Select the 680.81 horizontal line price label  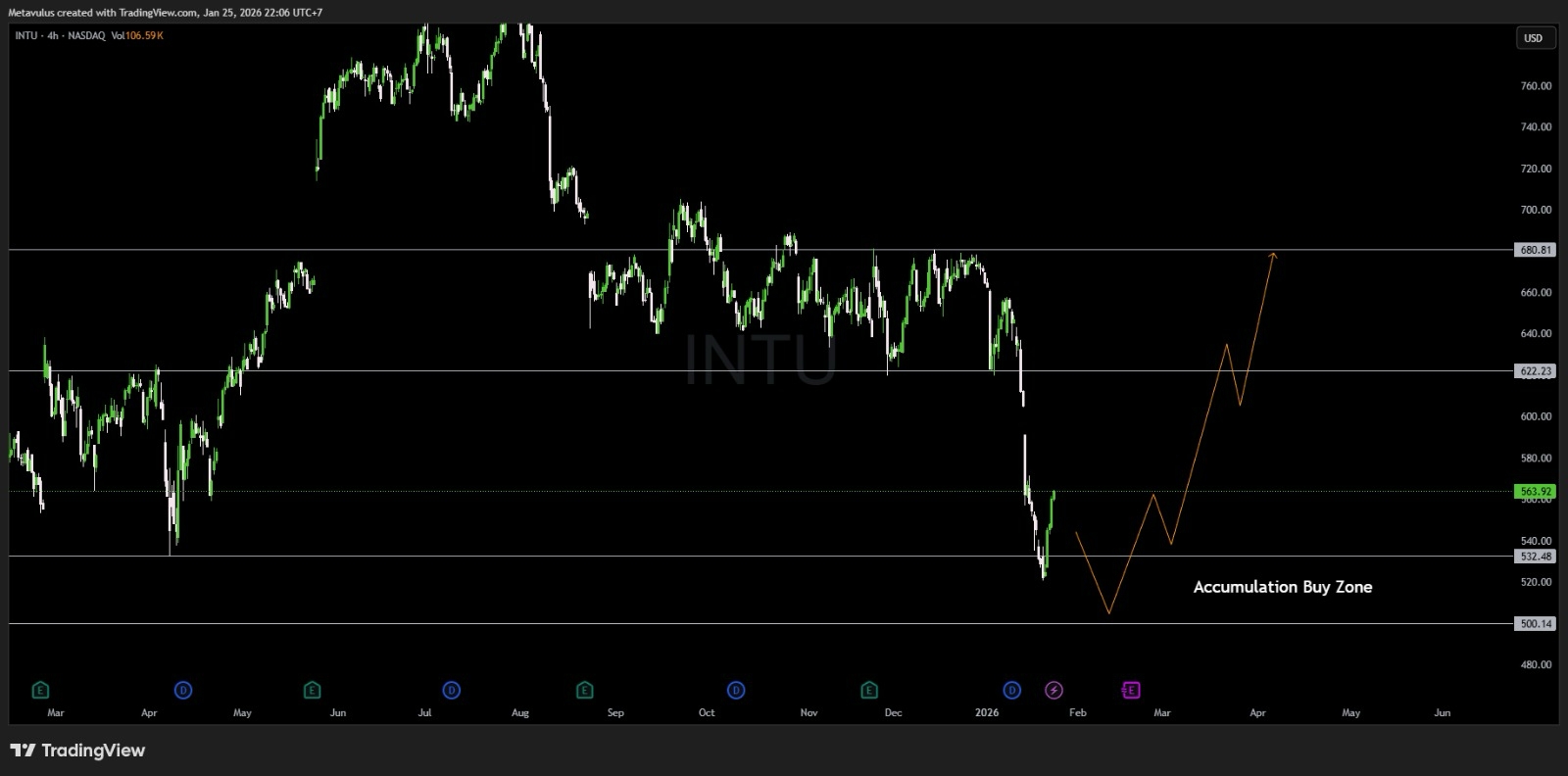click(1535, 250)
